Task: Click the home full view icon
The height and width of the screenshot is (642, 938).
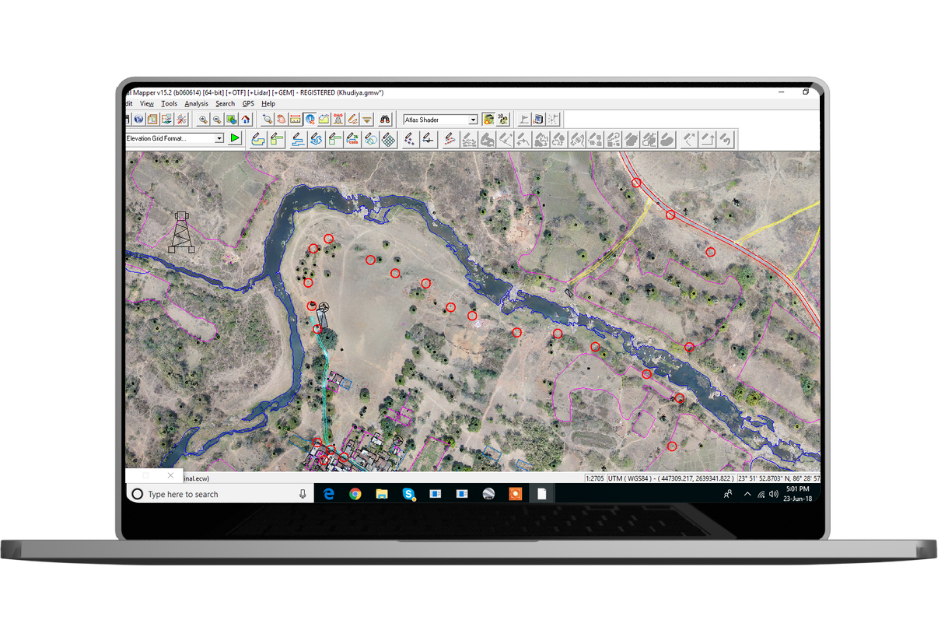Action: [x=246, y=120]
